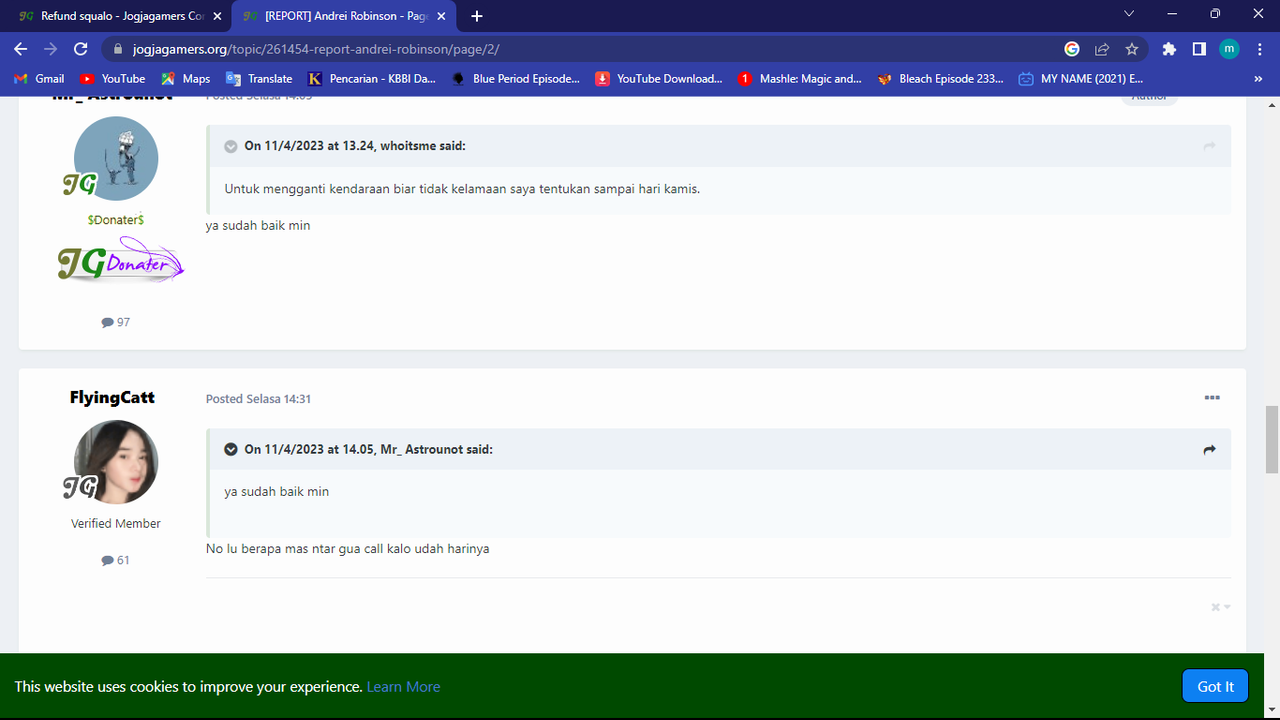Close the REPORT Andrei Robinson tab
Screen dimensions: 1280x720
click(441, 16)
